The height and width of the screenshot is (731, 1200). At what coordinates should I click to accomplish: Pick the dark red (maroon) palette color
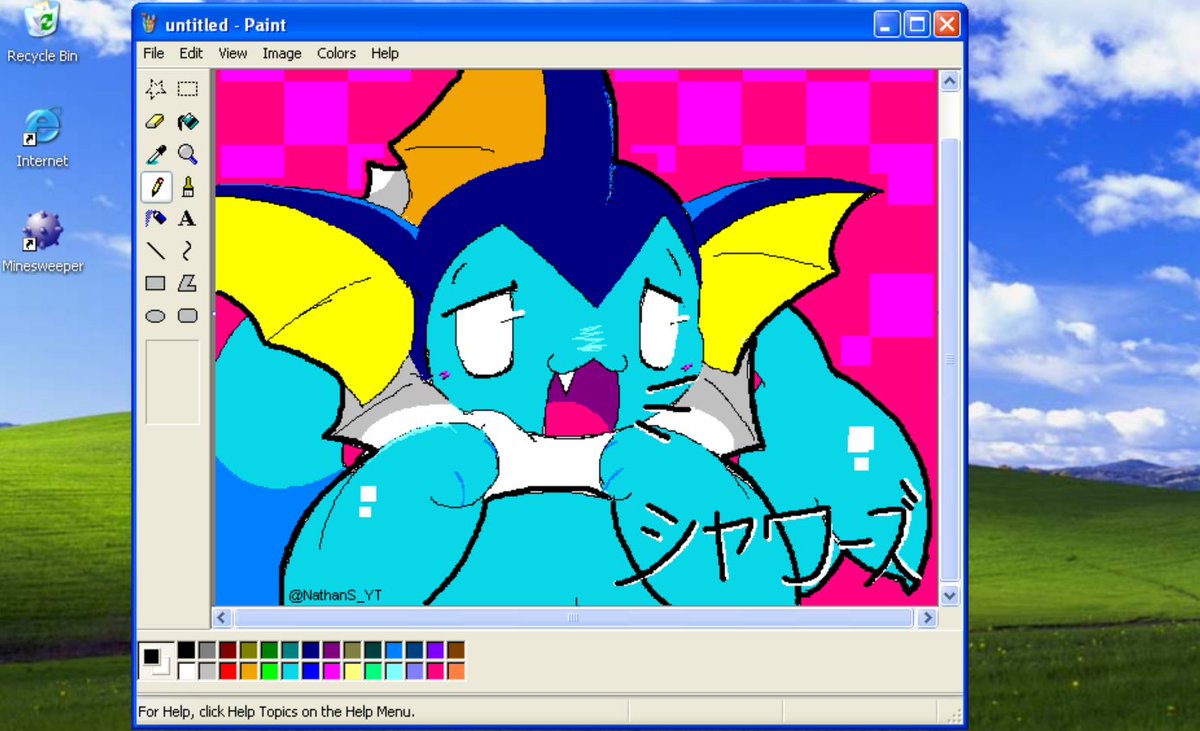point(228,650)
